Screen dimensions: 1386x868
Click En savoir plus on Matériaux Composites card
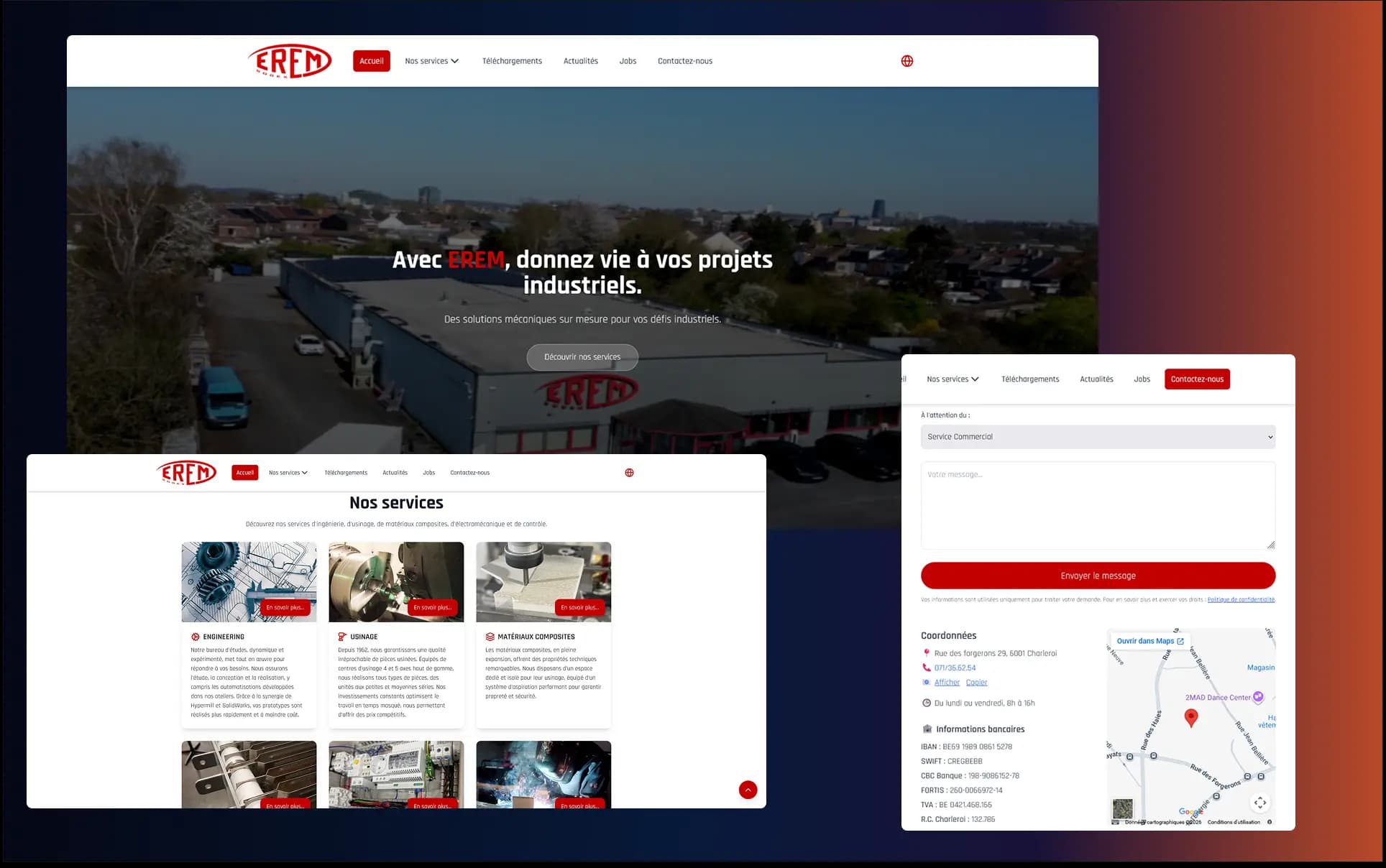580,608
